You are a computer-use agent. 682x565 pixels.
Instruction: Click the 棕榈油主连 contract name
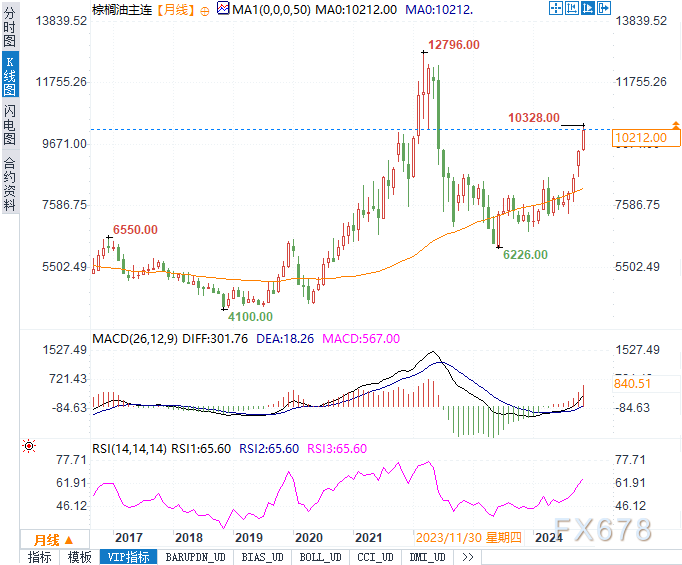tap(122, 9)
